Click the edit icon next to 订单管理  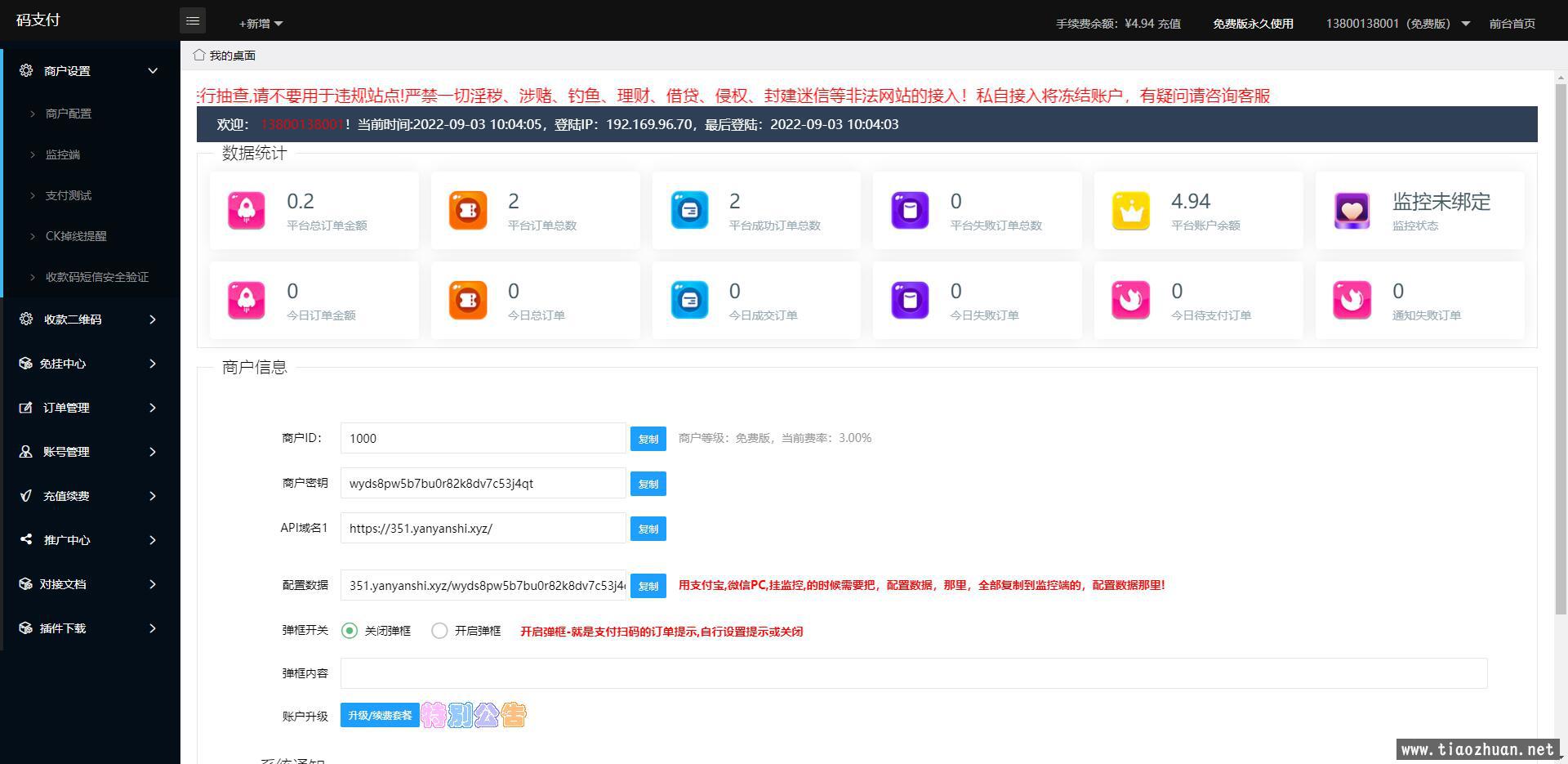click(x=25, y=407)
